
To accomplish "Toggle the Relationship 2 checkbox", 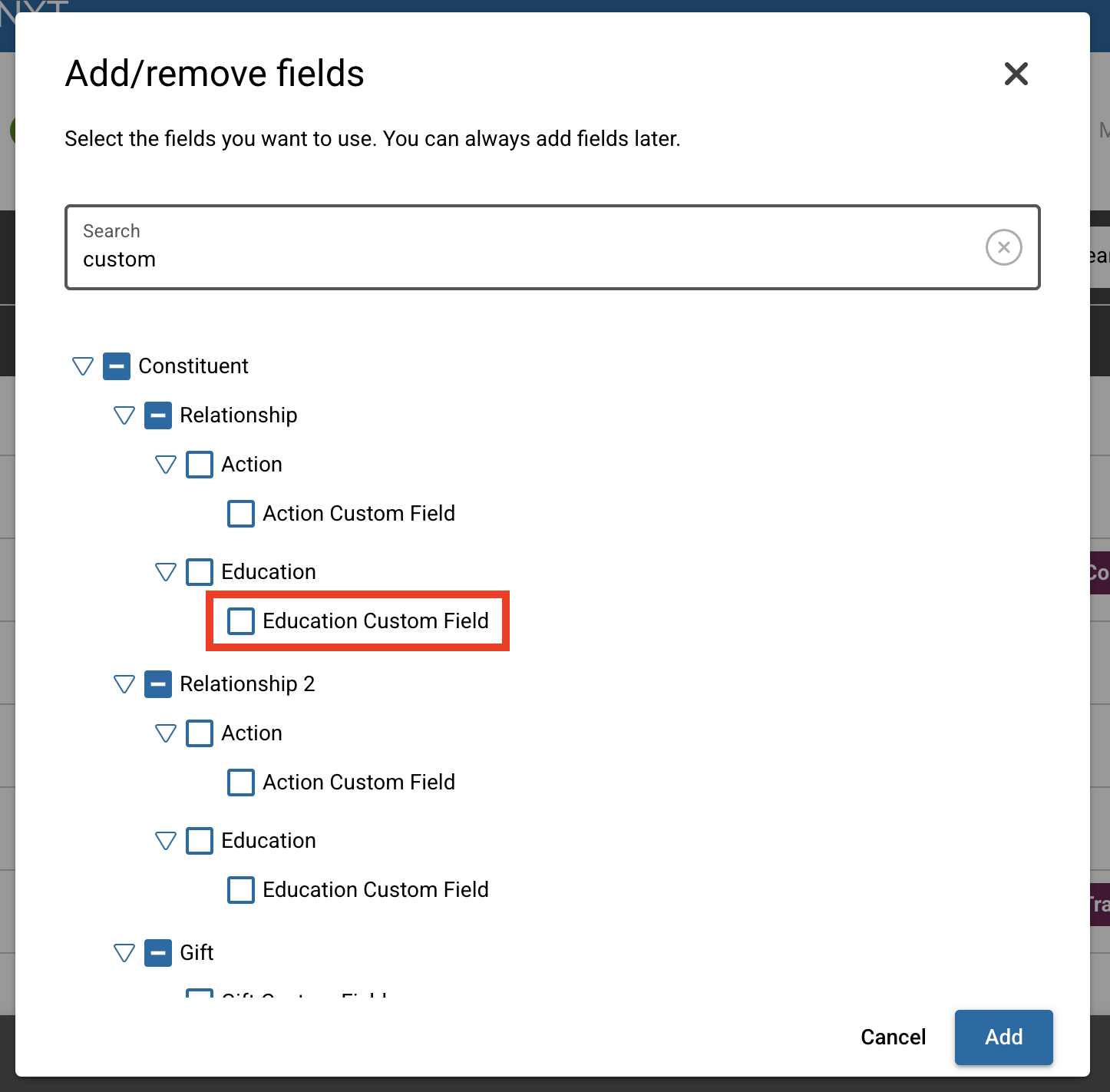I will [x=158, y=684].
